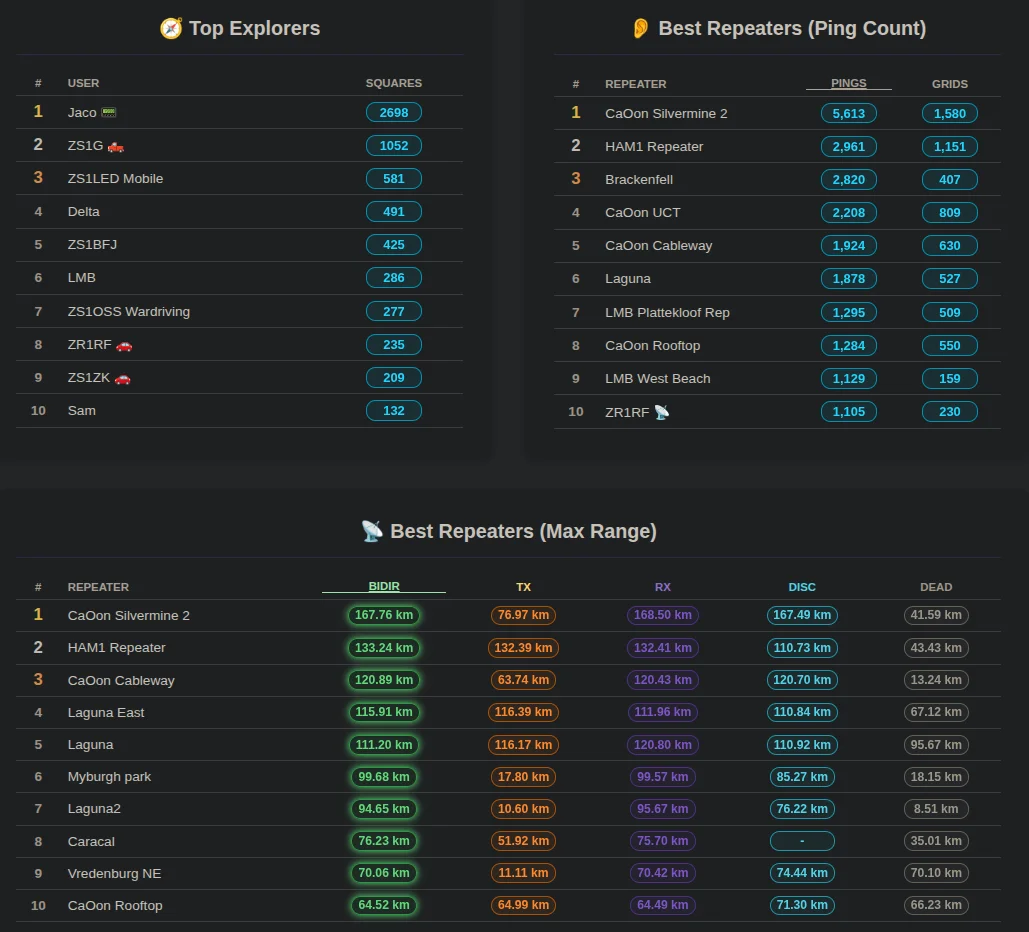Image resolution: width=1029 pixels, height=932 pixels.
Task: Click Caracal's empty DISC dash badge
Action: coord(802,841)
